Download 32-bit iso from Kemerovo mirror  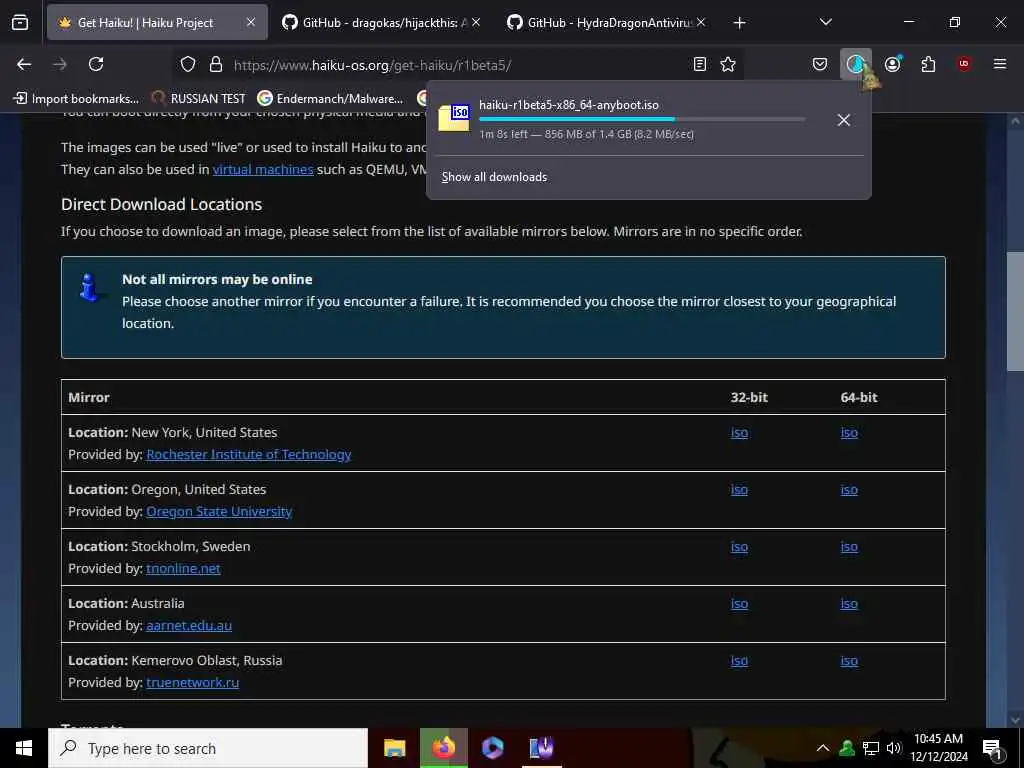[739, 661]
